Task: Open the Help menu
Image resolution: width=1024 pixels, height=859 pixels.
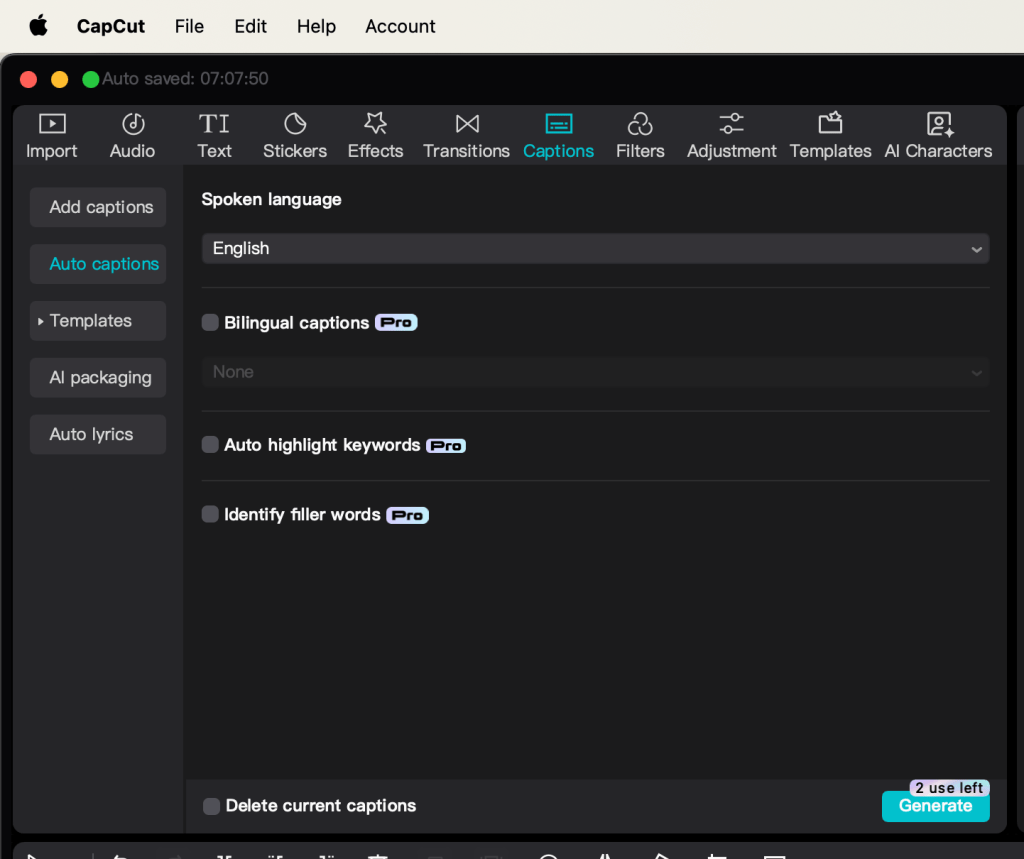Action: pyautogui.click(x=316, y=26)
